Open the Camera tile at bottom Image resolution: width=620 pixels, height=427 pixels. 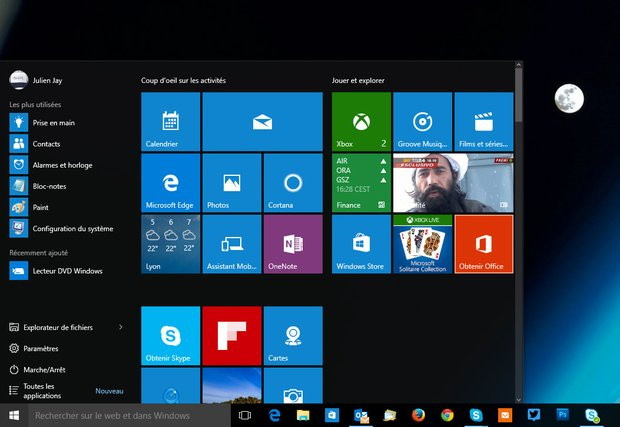click(x=293, y=385)
